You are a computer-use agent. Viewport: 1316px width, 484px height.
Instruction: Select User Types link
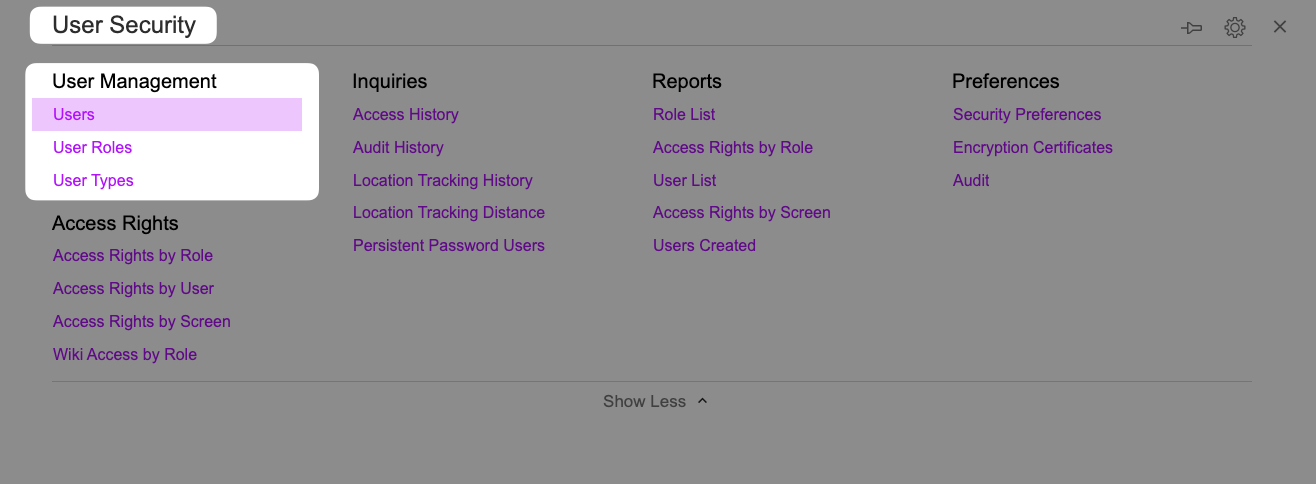coord(93,180)
